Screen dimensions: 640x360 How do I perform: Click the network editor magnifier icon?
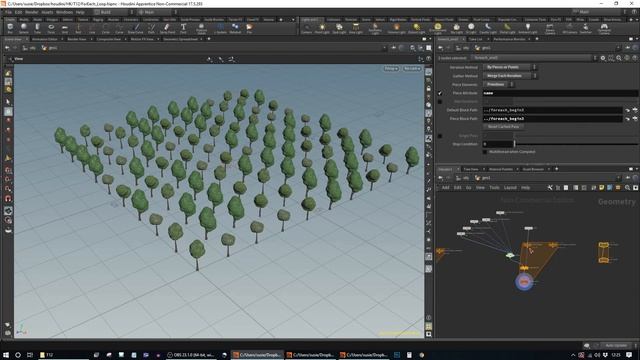628,188
